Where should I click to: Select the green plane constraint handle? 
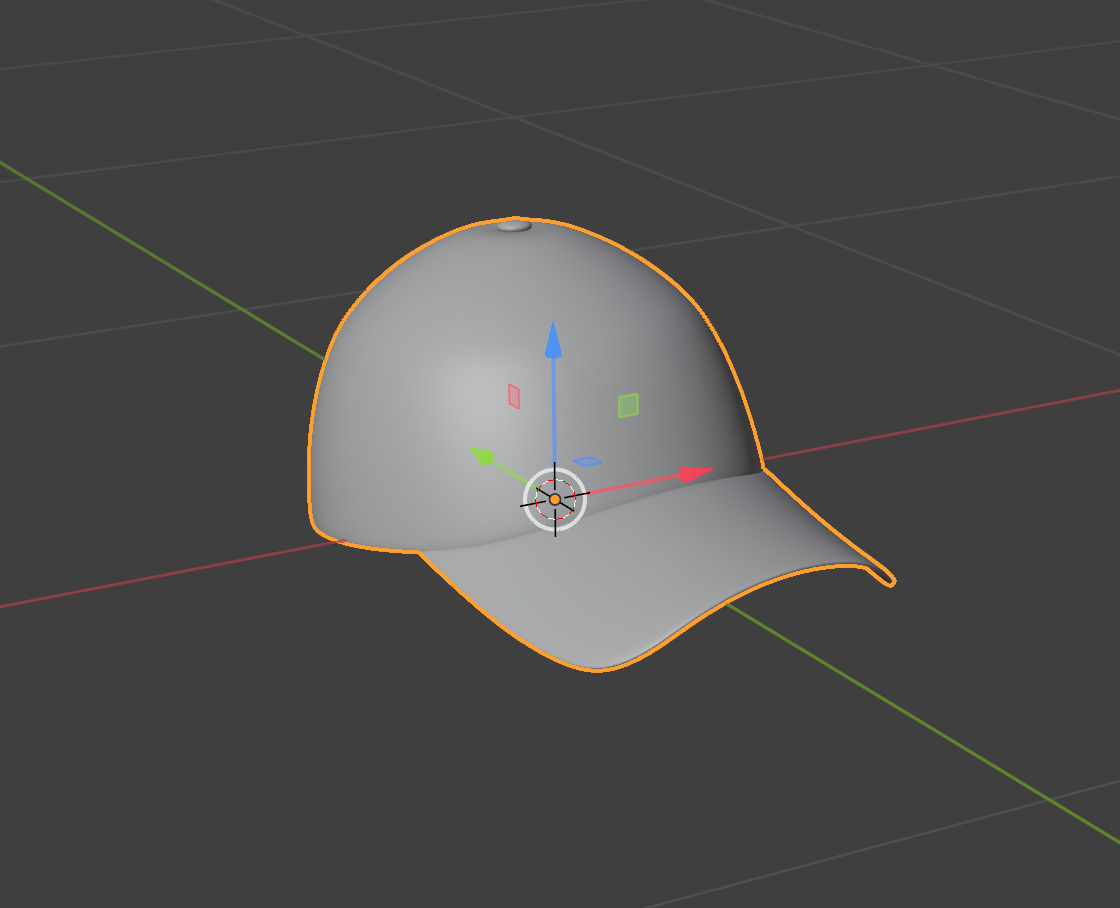[x=629, y=404]
